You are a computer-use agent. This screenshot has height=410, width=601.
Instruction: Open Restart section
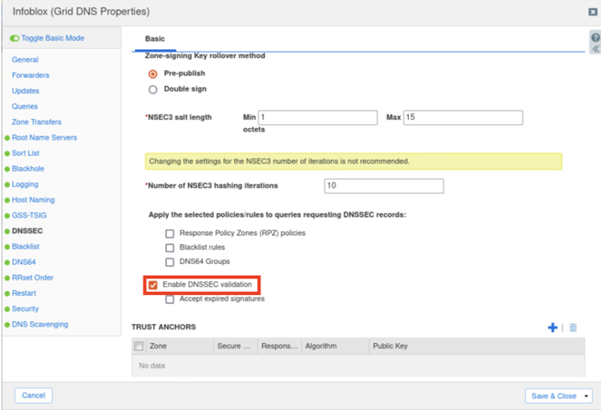(x=24, y=294)
